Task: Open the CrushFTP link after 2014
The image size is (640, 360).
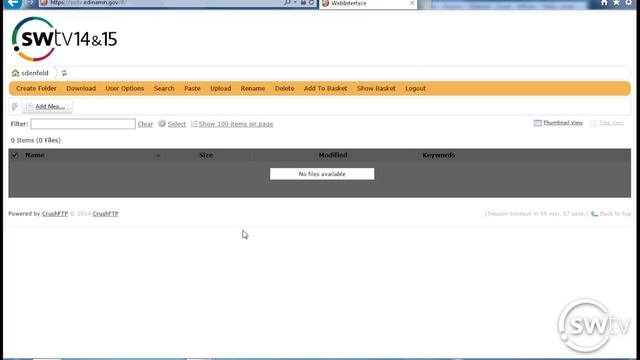Action: [105, 213]
